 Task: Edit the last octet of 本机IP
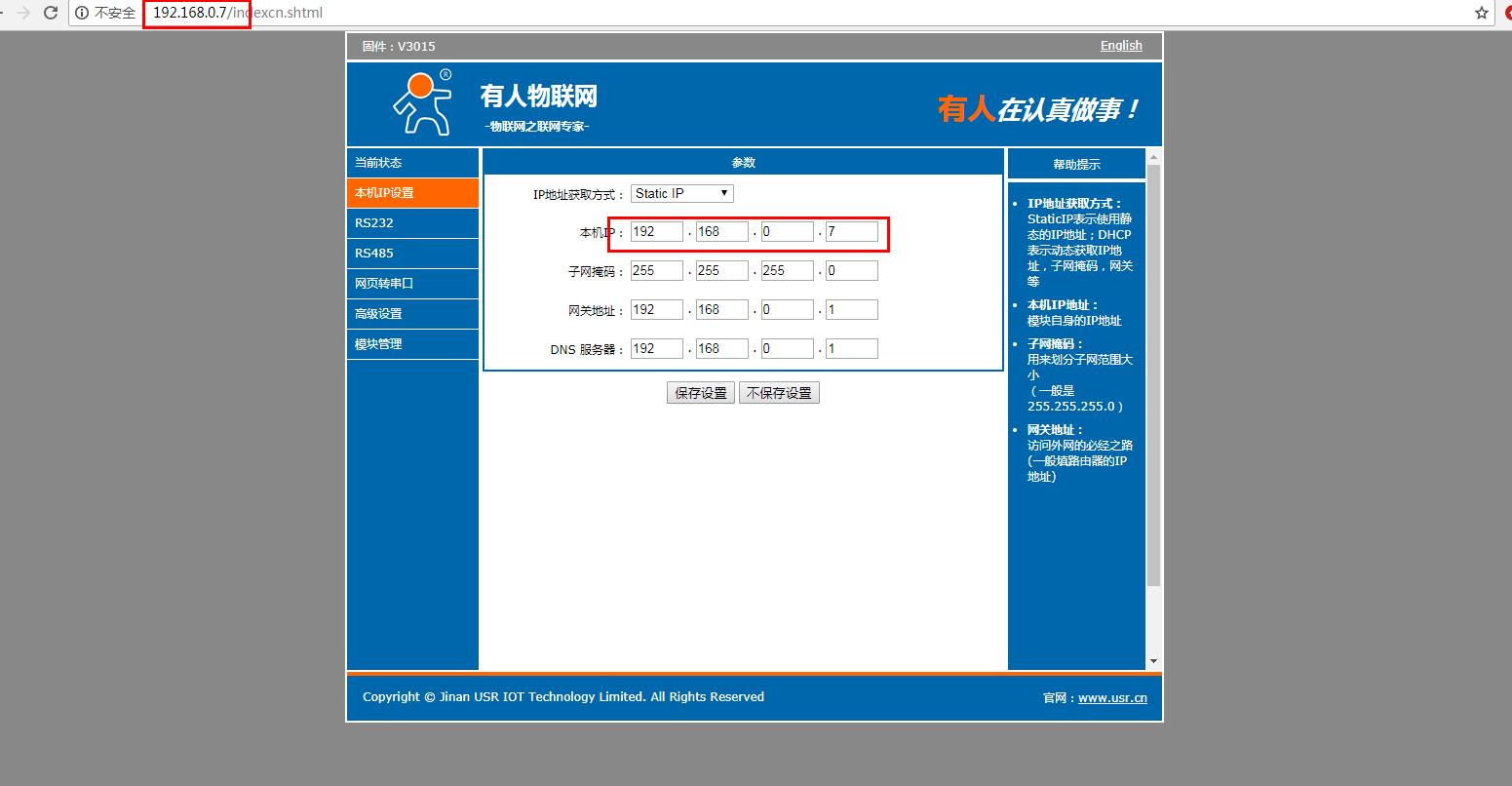[x=852, y=232]
